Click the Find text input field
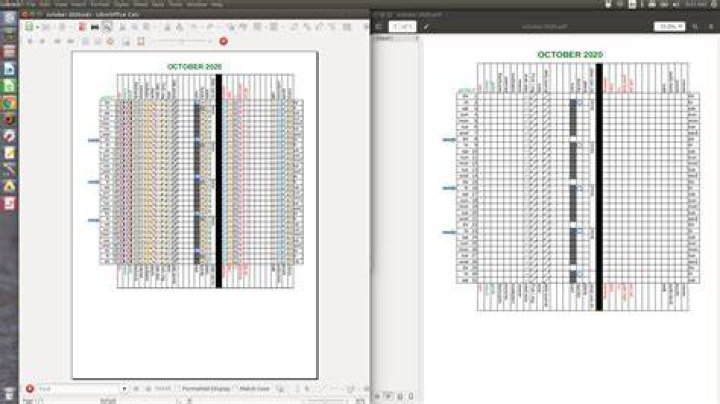 point(78,389)
